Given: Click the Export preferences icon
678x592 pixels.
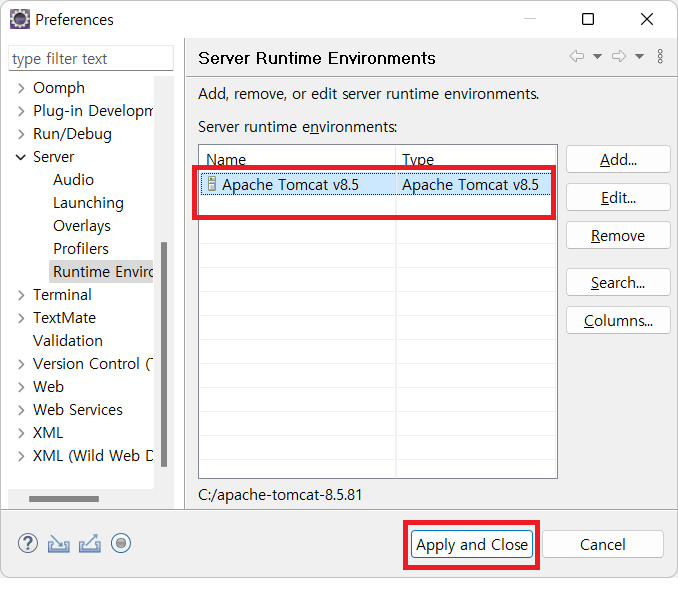Looking at the screenshot, I should 90,544.
